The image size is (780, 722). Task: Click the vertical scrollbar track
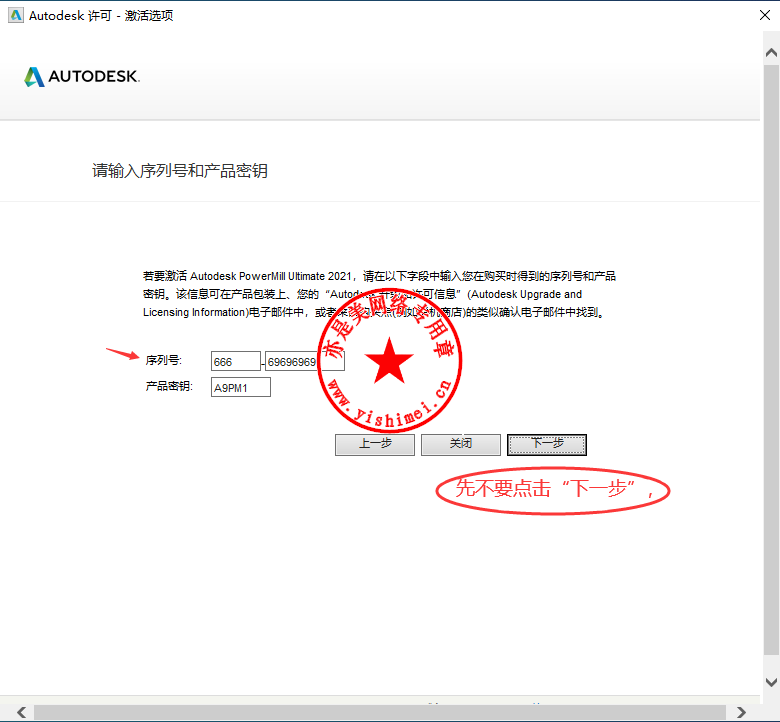coord(771,359)
